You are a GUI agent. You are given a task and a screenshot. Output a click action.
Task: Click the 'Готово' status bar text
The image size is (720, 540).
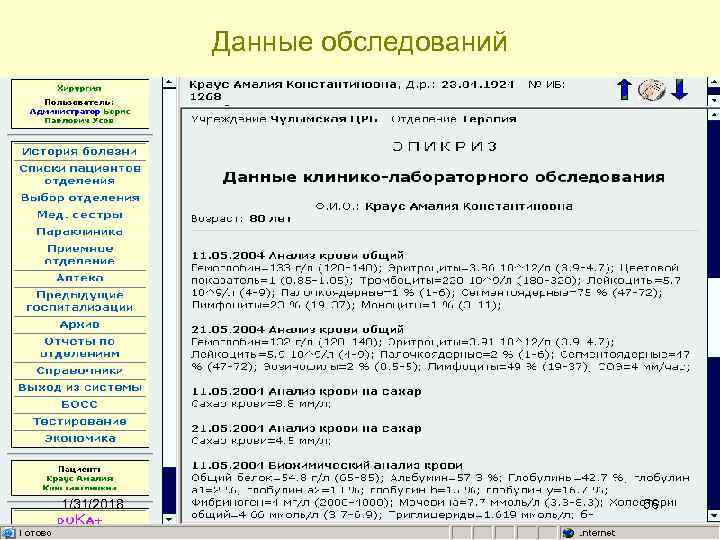35,533
